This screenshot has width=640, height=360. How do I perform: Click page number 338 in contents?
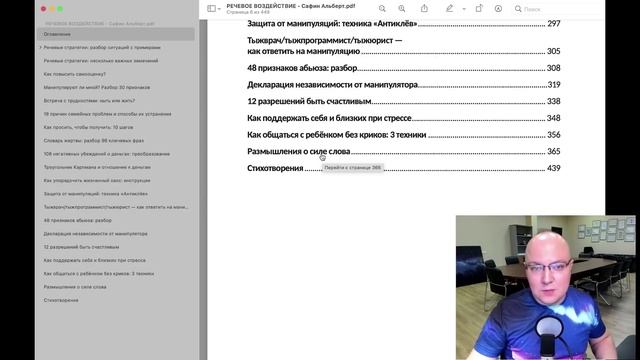click(x=553, y=101)
